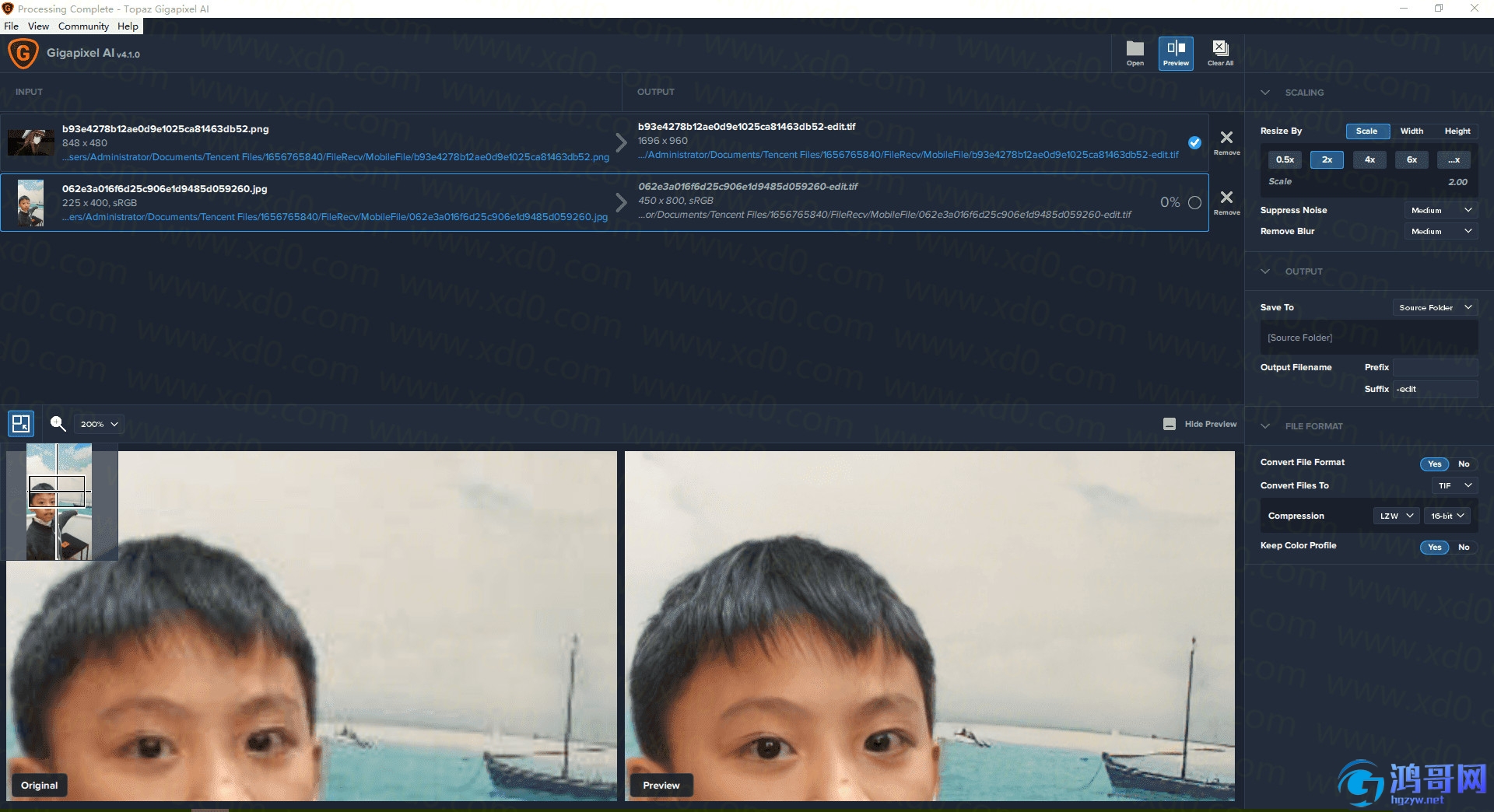Open the LZW compression dropdown
This screenshot has height=812, width=1494.
1396,516
